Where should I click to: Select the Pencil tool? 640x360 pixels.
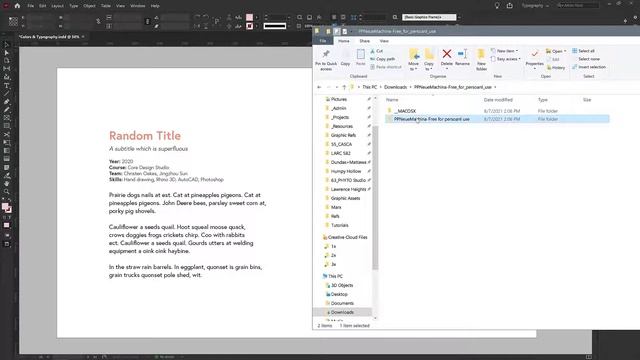click(x=7, y=110)
